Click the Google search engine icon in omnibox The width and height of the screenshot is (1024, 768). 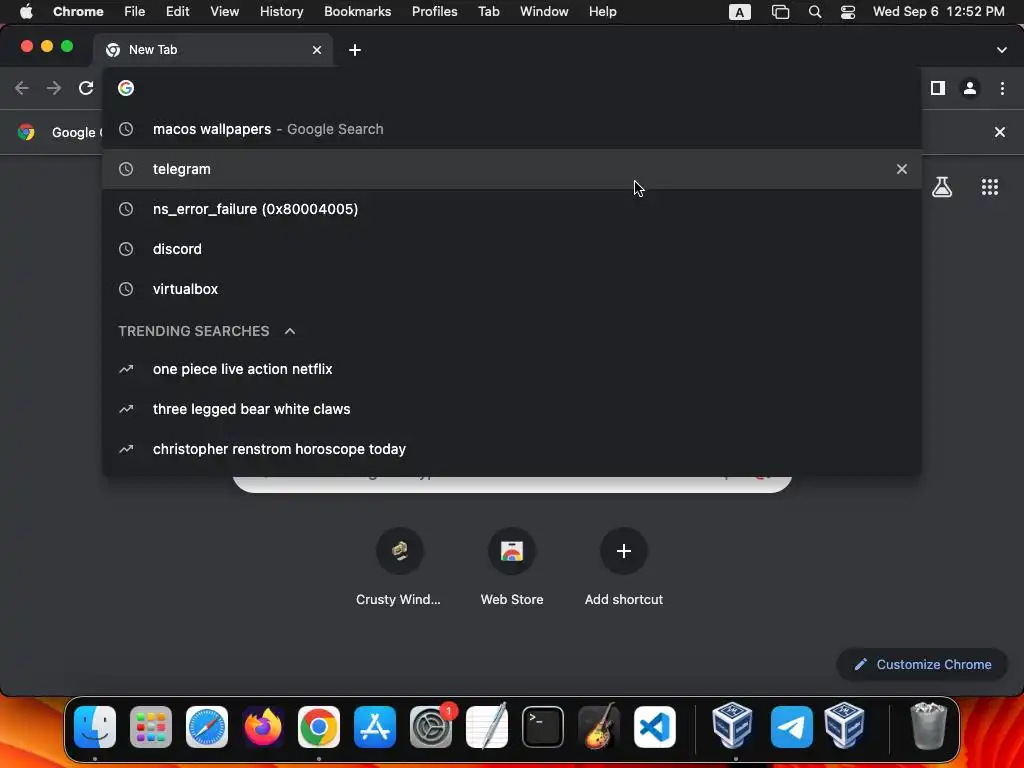click(126, 88)
